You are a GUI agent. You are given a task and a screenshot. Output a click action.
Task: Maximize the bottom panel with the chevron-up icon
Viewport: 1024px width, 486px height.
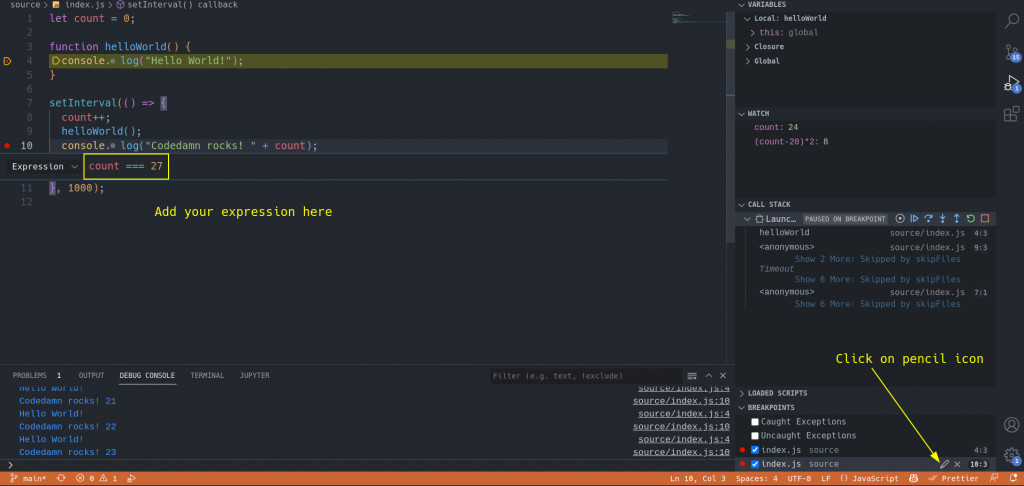coord(709,376)
